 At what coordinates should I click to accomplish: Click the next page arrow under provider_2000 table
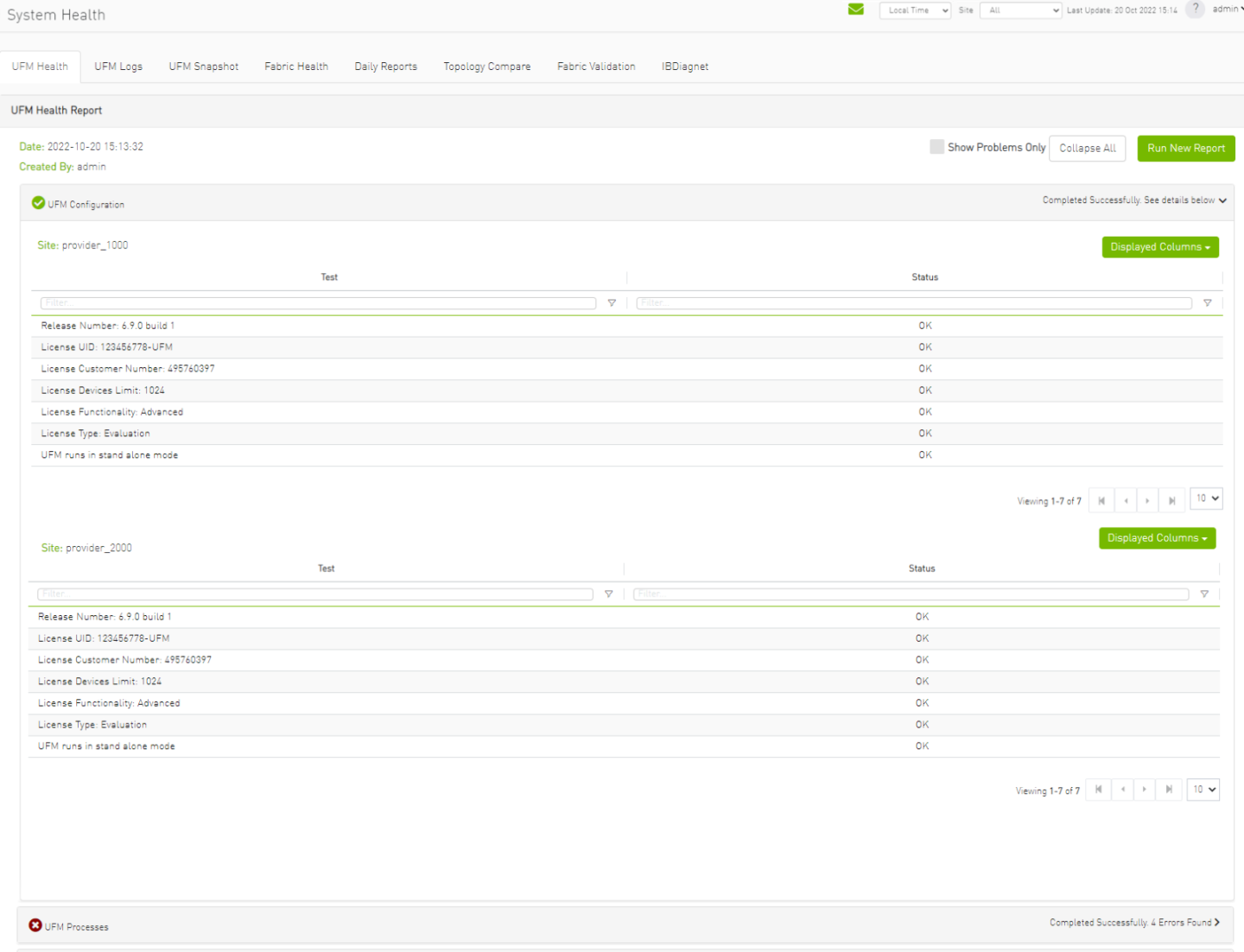[x=1144, y=789]
